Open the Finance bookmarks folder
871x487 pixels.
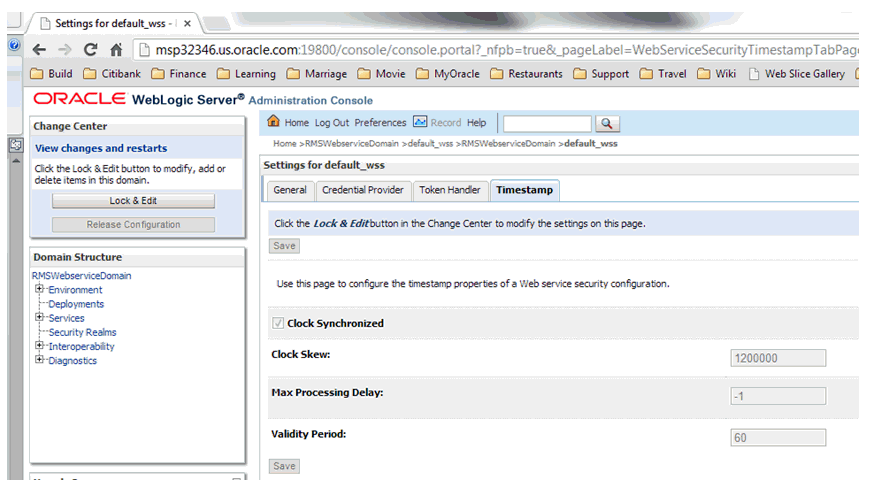tap(178, 74)
